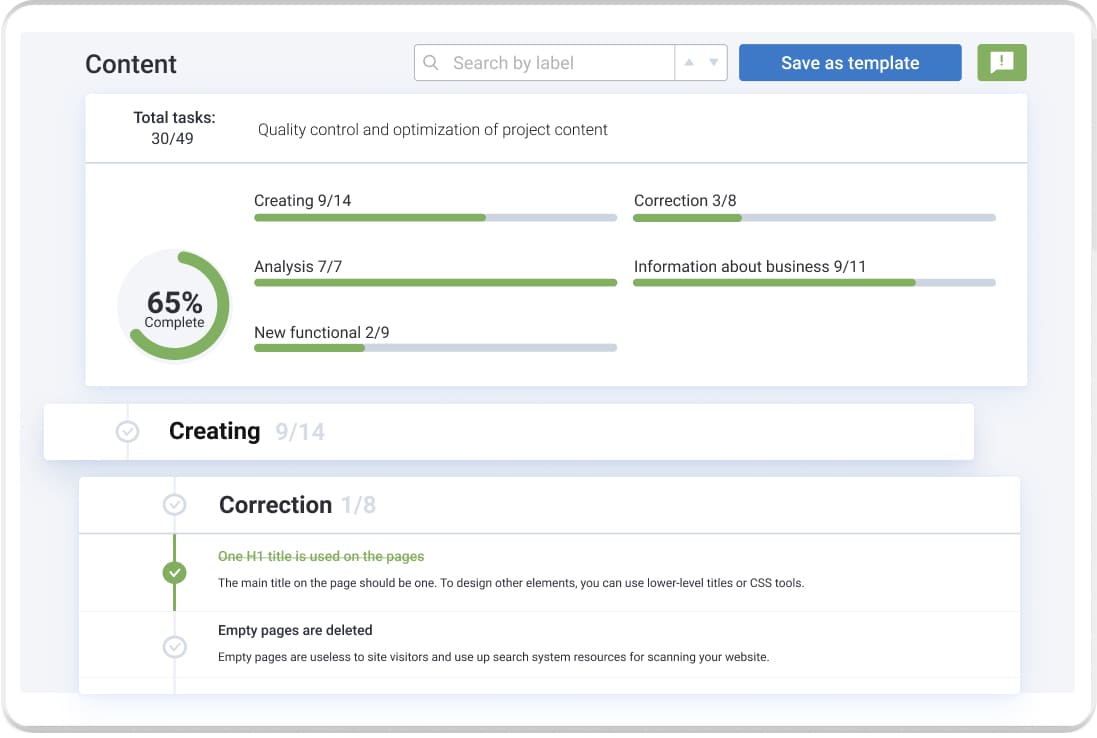Click the green feedback exclamation icon
1097x738 pixels.
1001,63
